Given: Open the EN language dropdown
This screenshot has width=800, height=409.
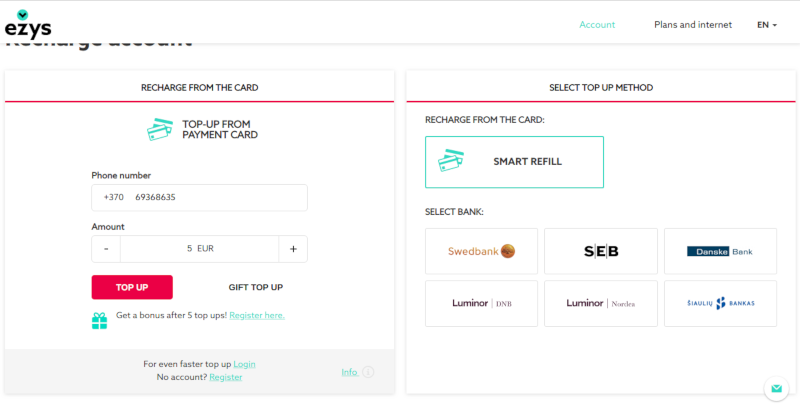Looking at the screenshot, I should tap(767, 24).
